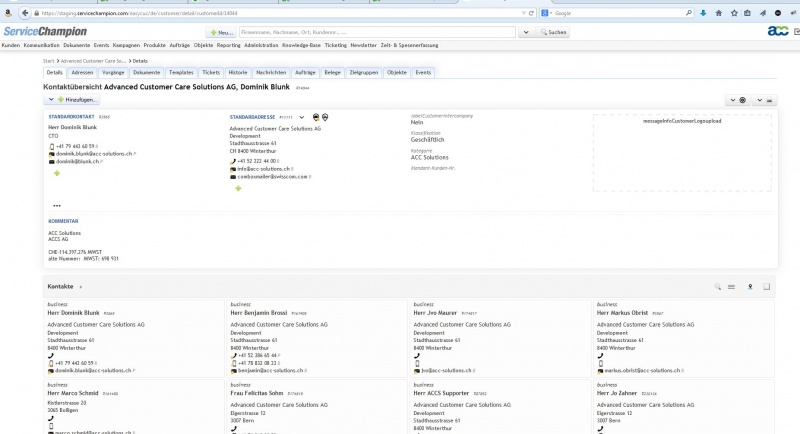Open Herr ACCS Supporter contact
Viewport: 800px width, 434px height.
[x=441, y=394]
